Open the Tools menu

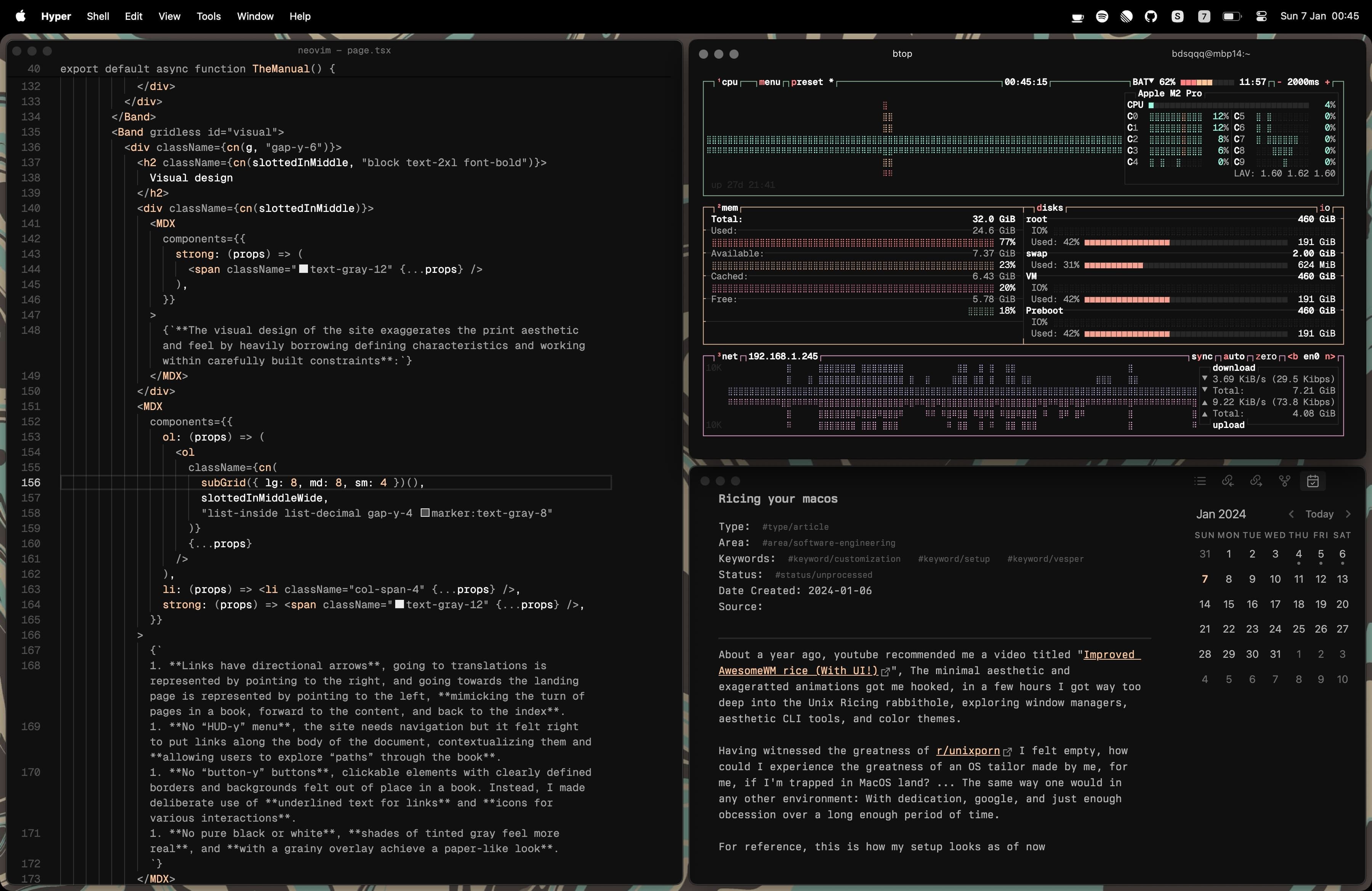click(208, 16)
